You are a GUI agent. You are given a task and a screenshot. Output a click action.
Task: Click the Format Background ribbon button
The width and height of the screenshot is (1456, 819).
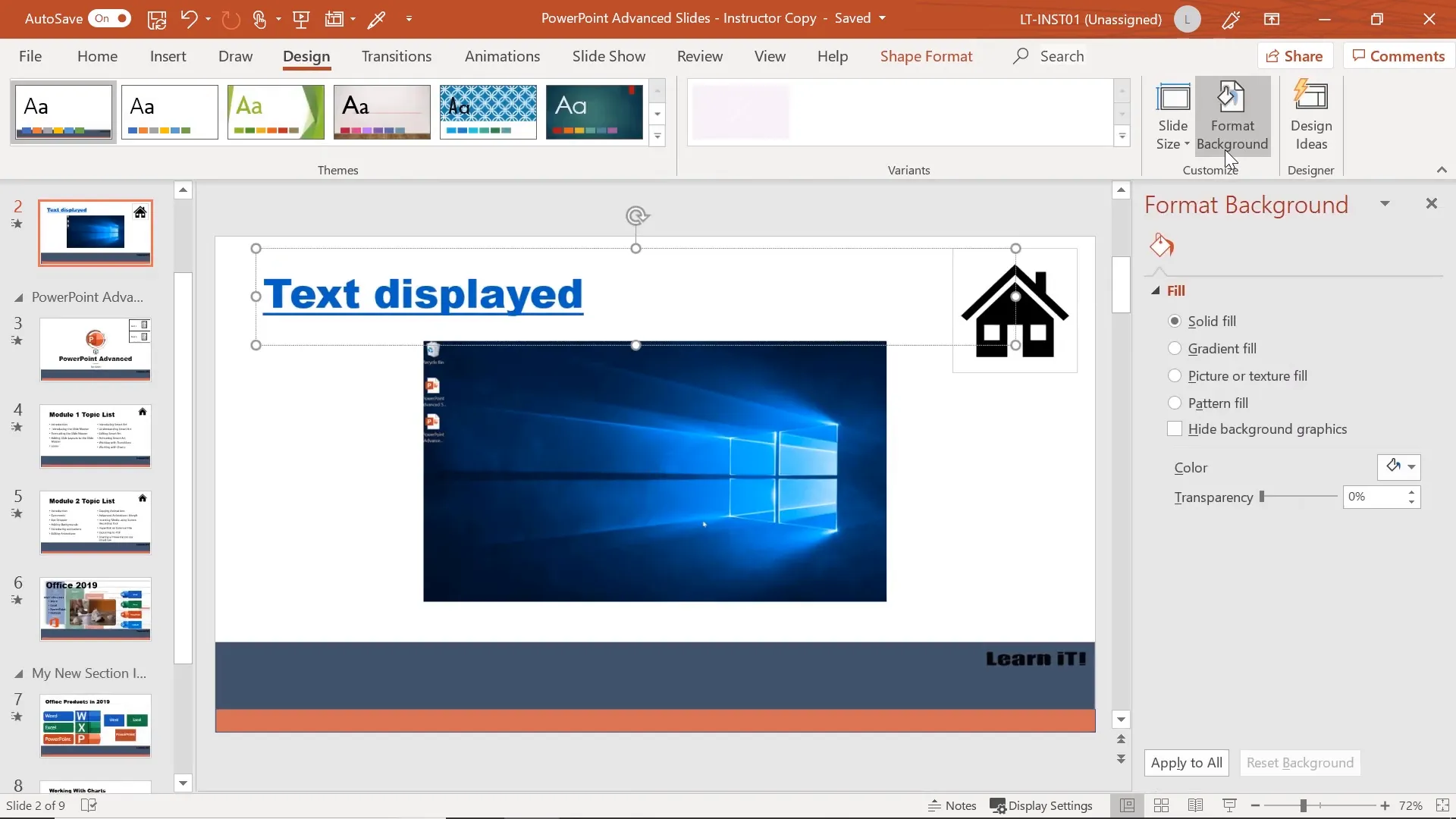(x=1232, y=117)
